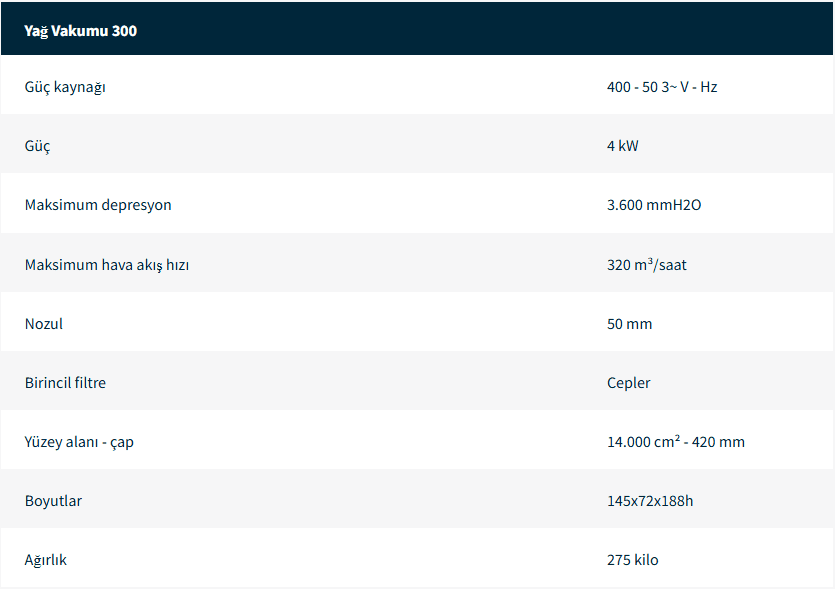The width and height of the screenshot is (835, 589).
Task: Select the Nozul row label
Action: pos(44,324)
